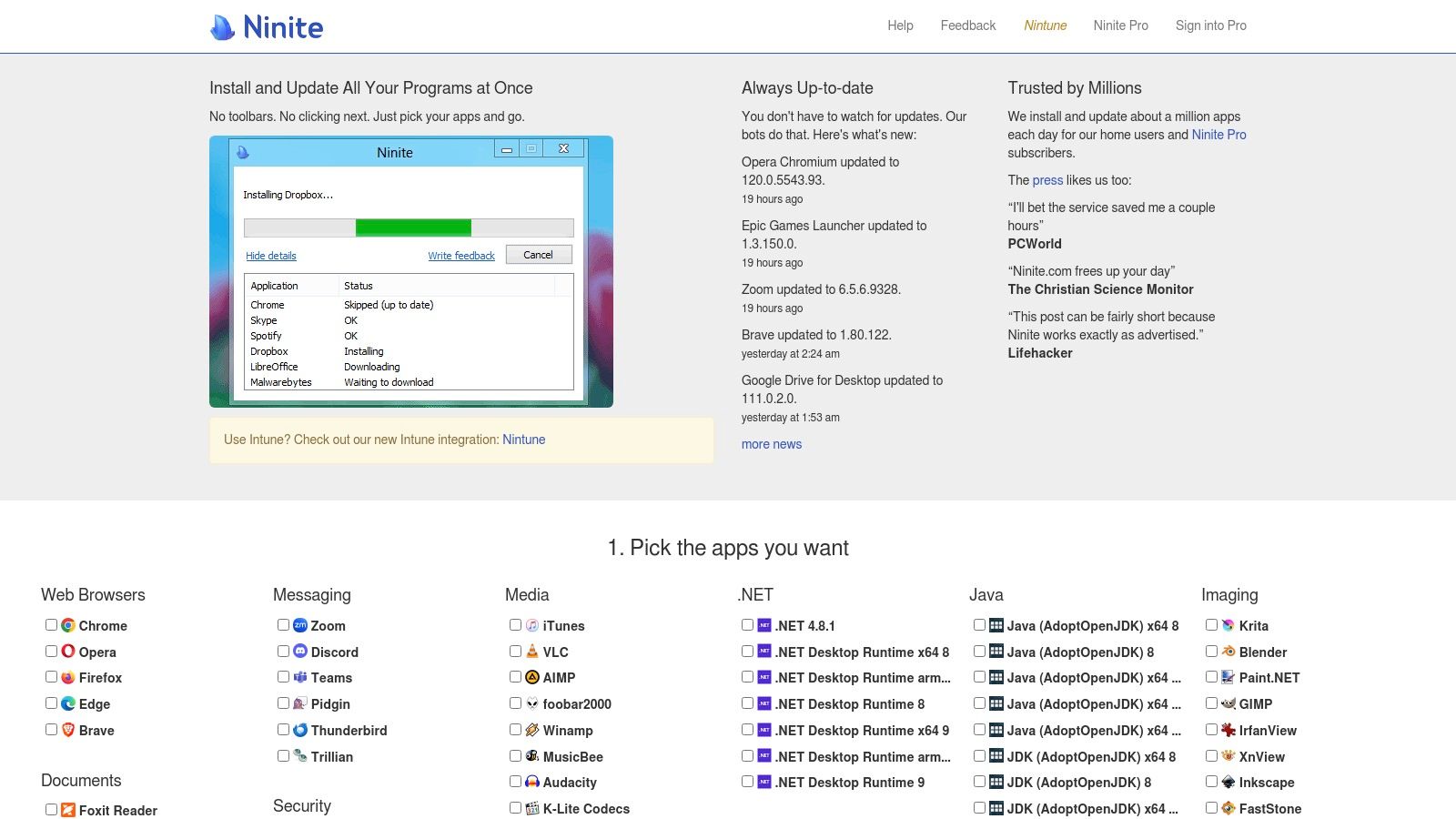The width and height of the screenshot is (1456, 819).
Task: Click the Brave lion icon
Action: (x=68, y=730)
